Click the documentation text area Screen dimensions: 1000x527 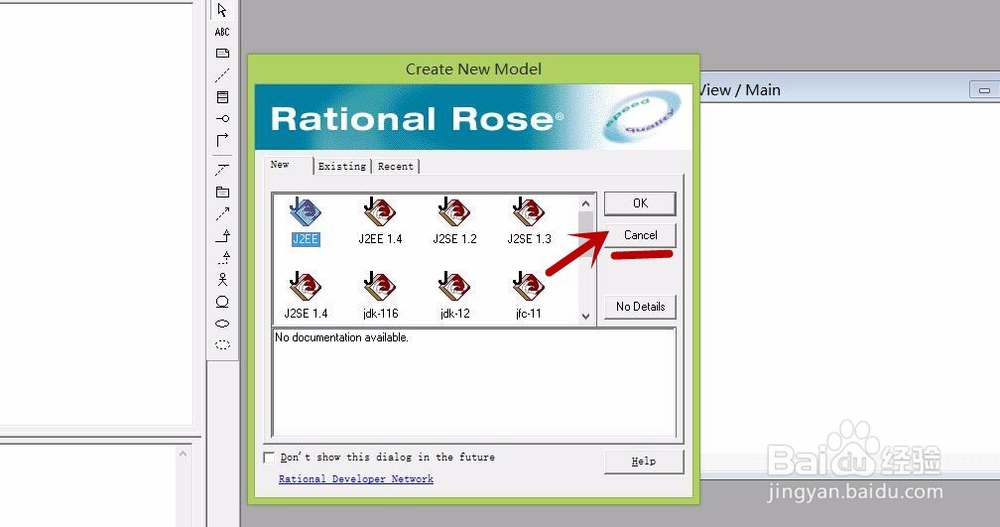474,383
